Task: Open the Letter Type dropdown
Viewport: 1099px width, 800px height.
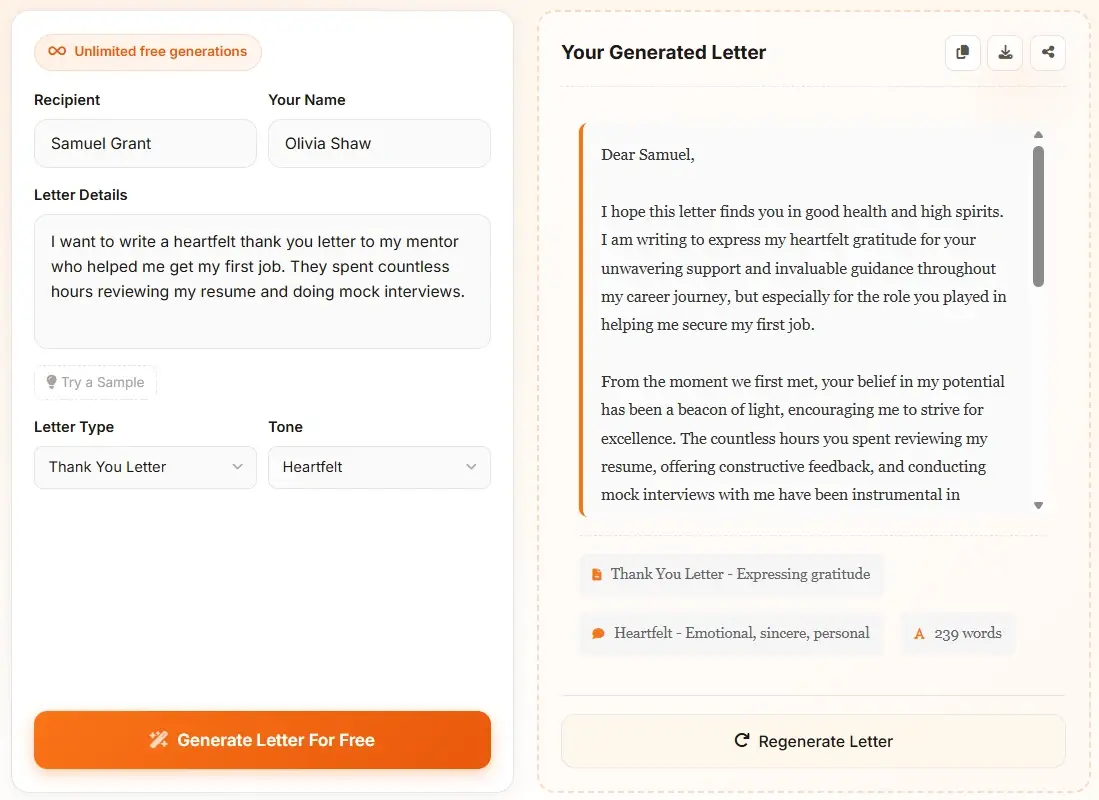Action: pos(145,467)
